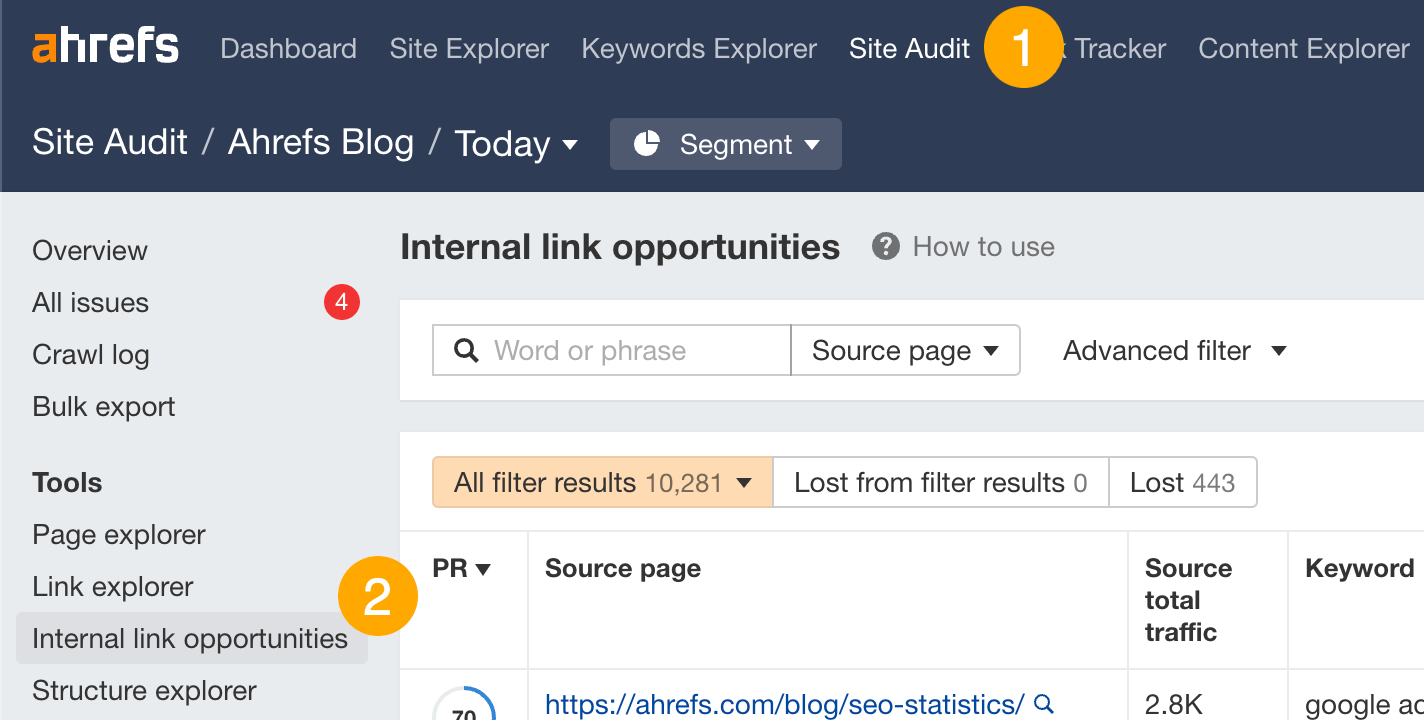Open the Ahrefs Blog breadcrumb

pyautogui.click(x=321, y=142)
